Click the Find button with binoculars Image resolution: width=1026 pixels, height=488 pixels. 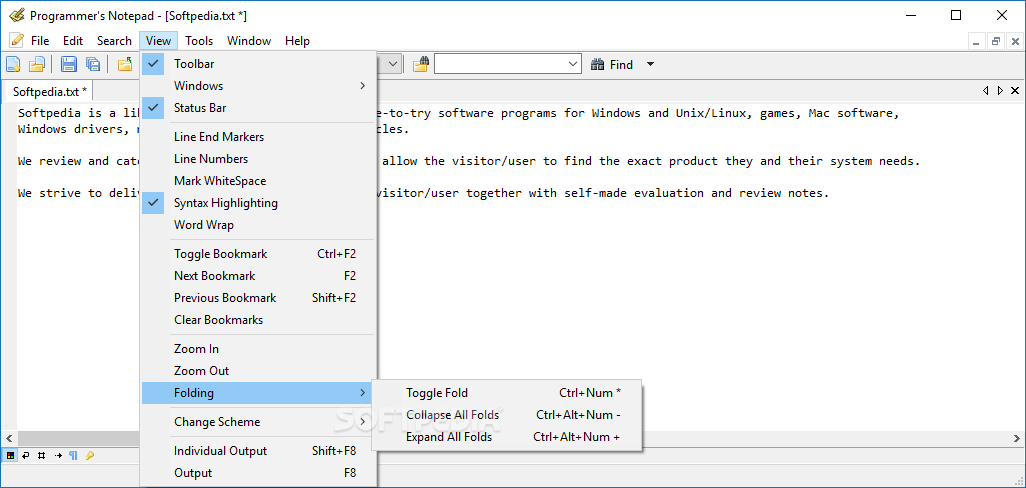[x=612, y=64]
